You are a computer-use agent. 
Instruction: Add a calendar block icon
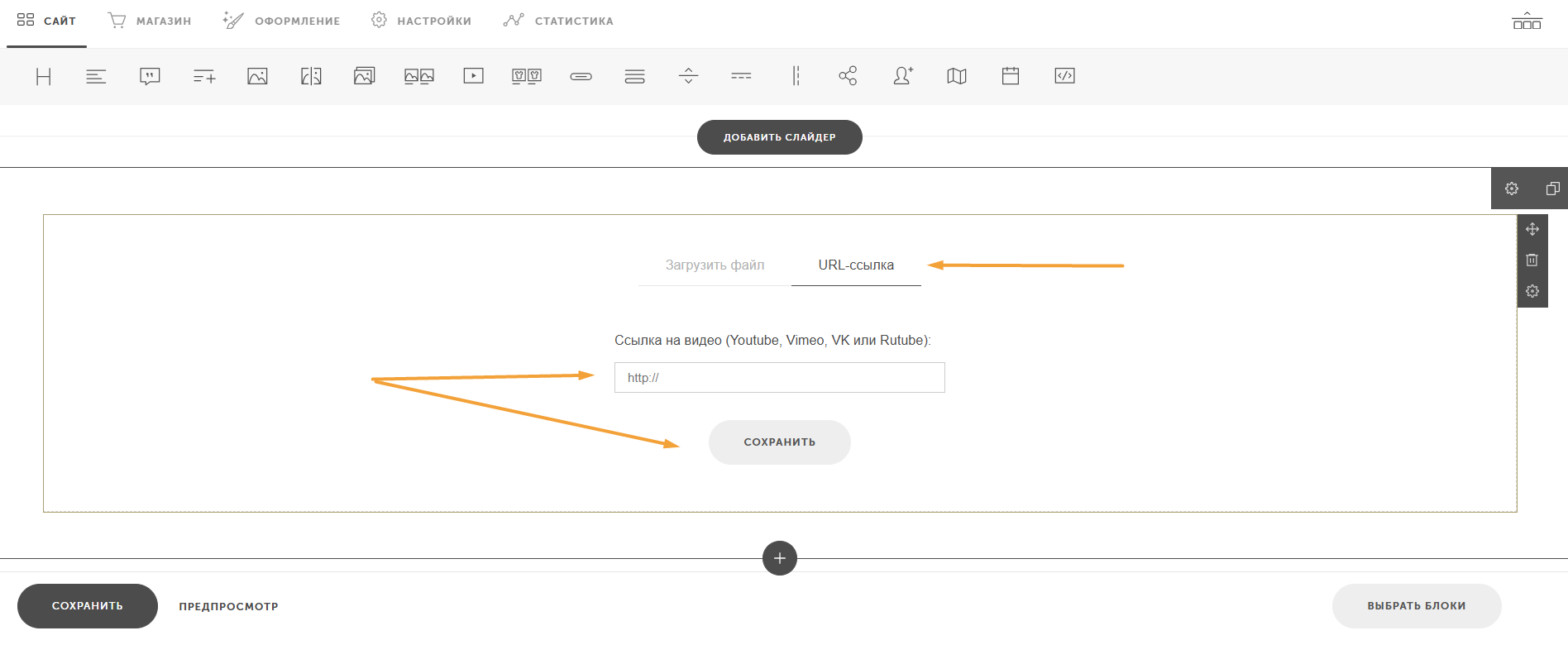[x=1011, y=76]
